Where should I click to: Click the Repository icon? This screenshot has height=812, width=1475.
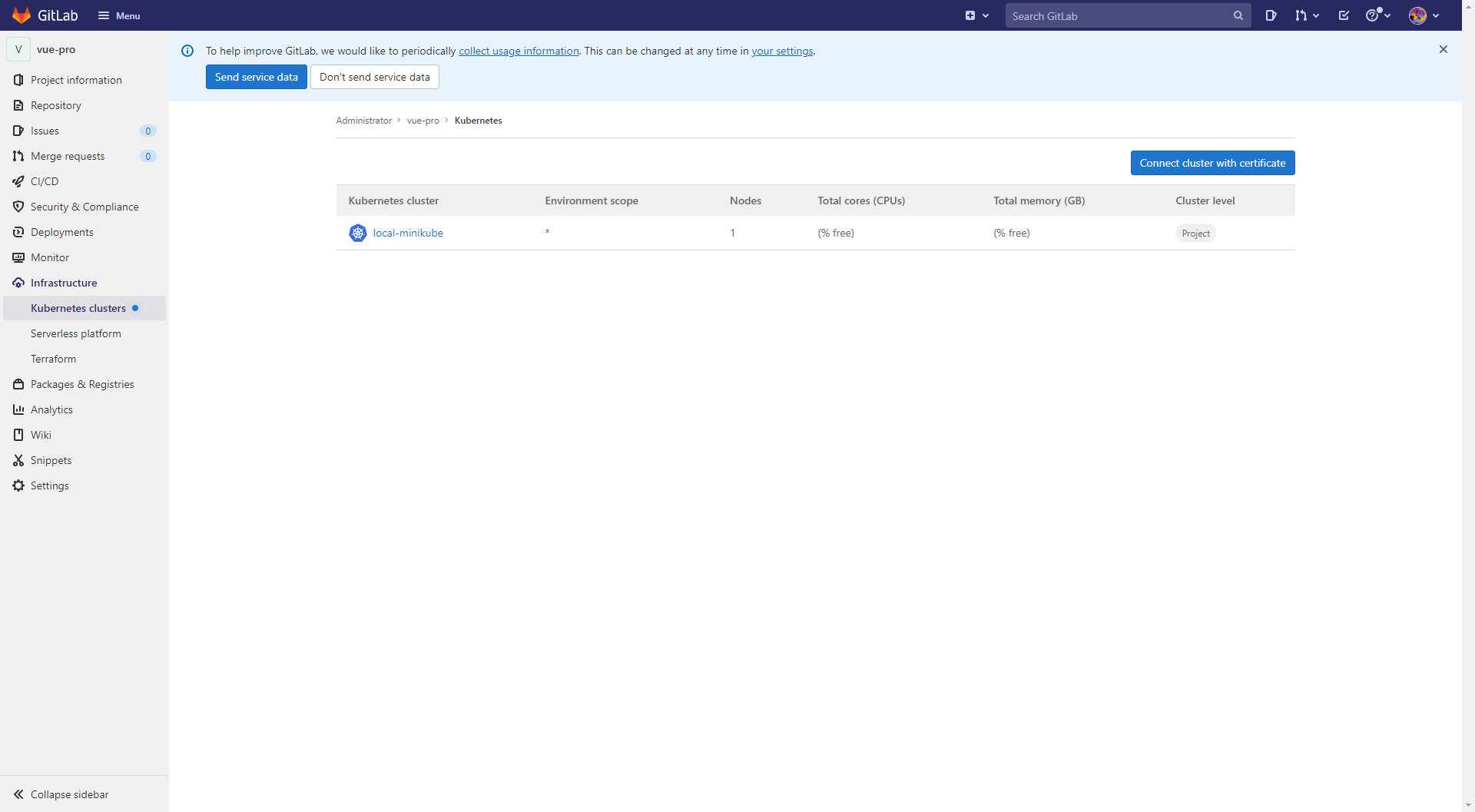coord(18,105)
